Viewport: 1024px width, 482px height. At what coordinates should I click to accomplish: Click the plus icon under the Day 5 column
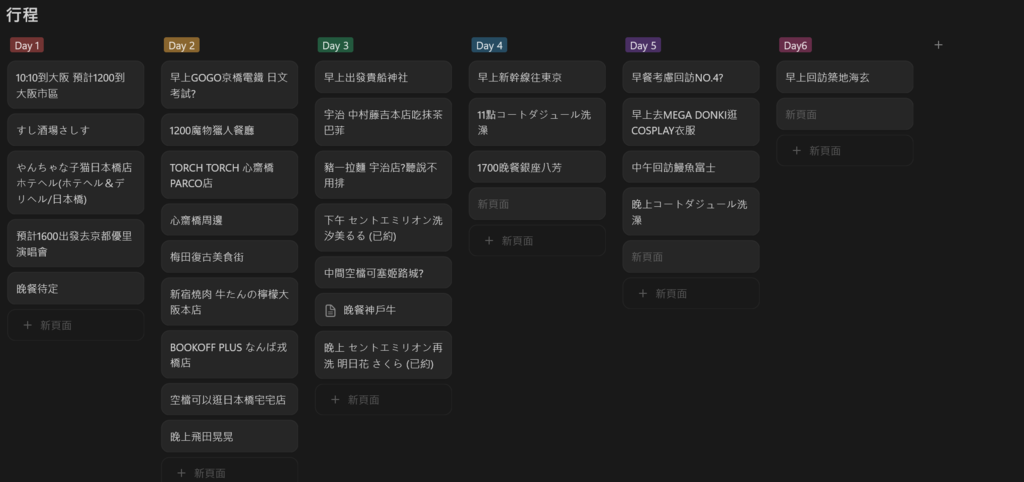tap(643, 294)
